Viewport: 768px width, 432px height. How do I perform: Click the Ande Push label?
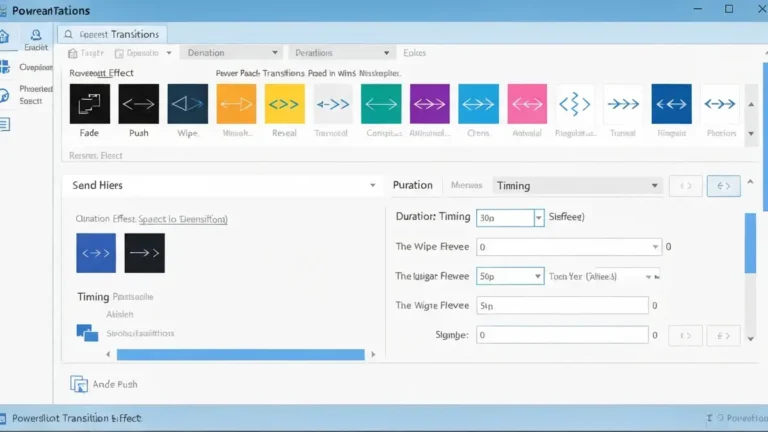(115, 384)
